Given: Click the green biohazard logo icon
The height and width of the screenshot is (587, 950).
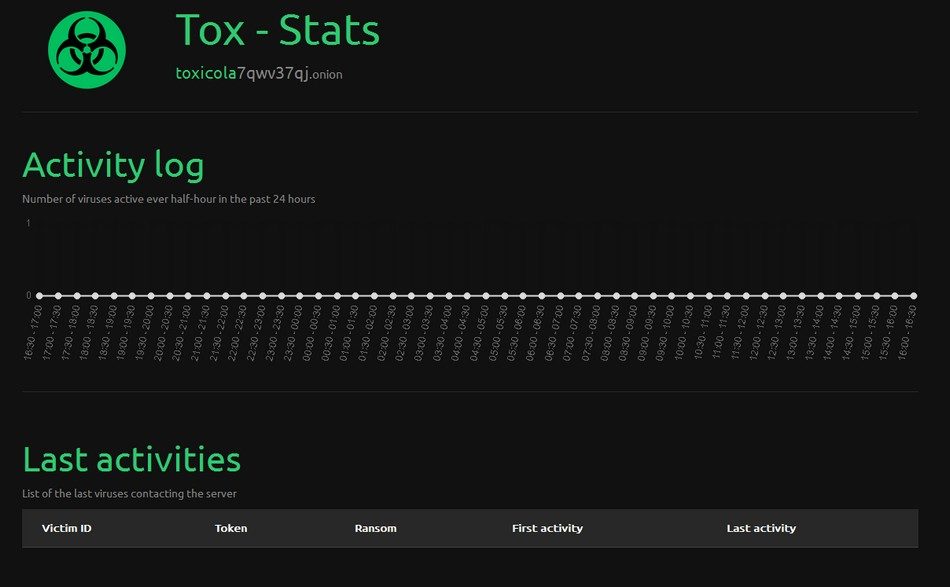Looking at the screenshot, I should pyautogui.click(x=87, y=48).
